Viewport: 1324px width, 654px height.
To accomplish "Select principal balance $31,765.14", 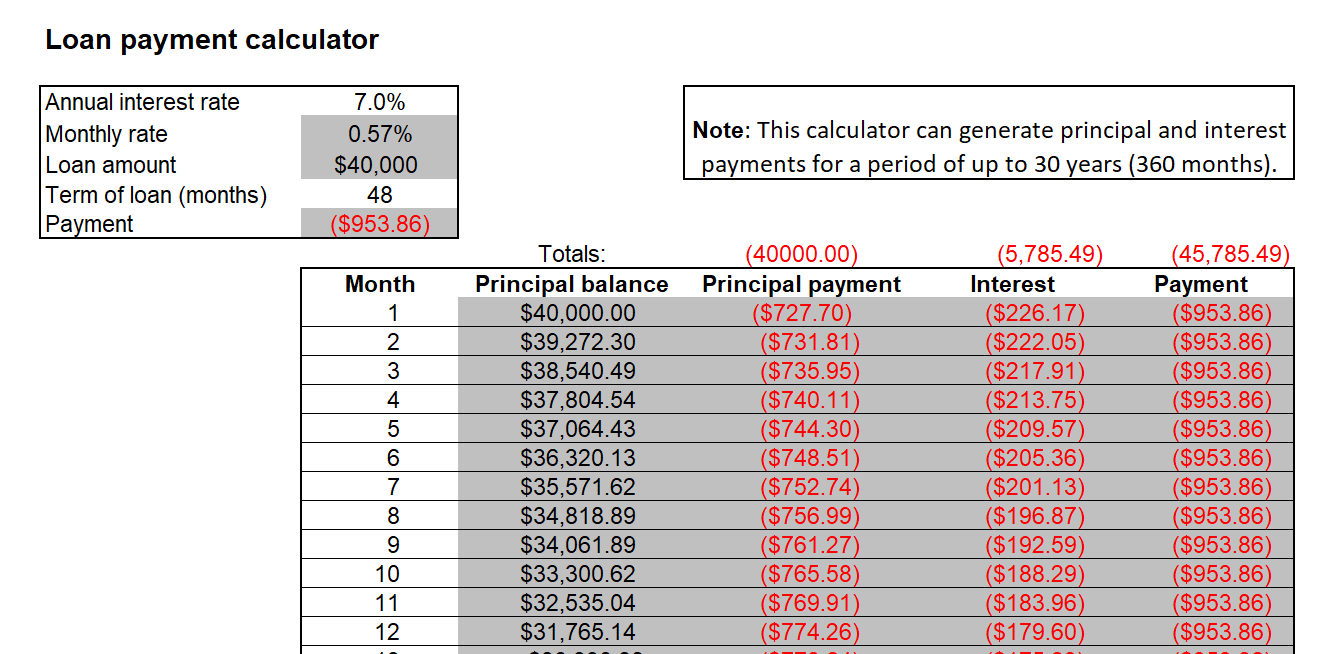I will (578, 632).
